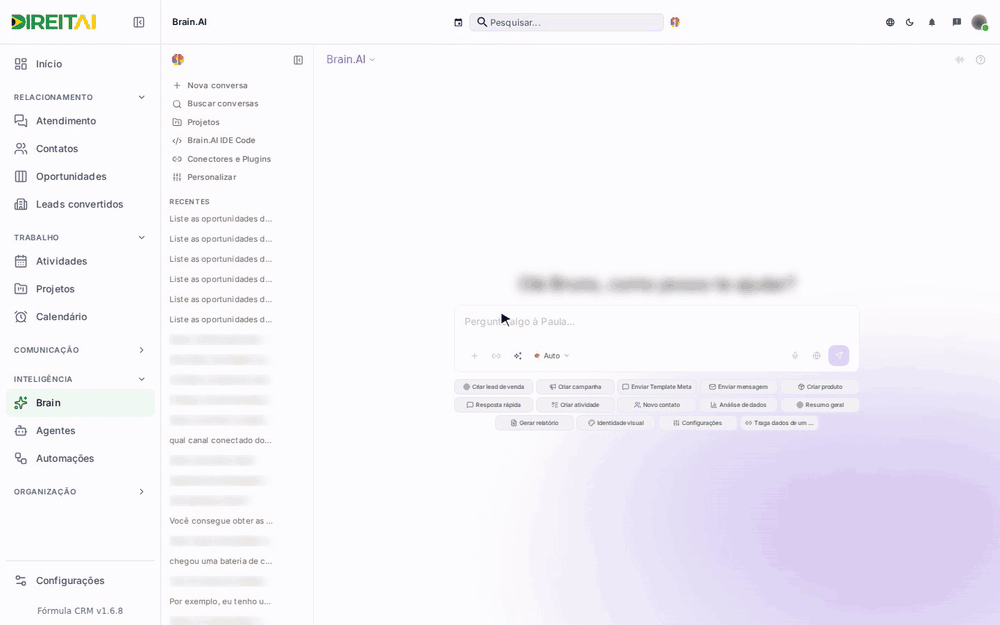Image resolution: width=1000 pixels, height=625 pixels.
Task: Open the Auto model selector dropdown
Action: coord(552,356)
